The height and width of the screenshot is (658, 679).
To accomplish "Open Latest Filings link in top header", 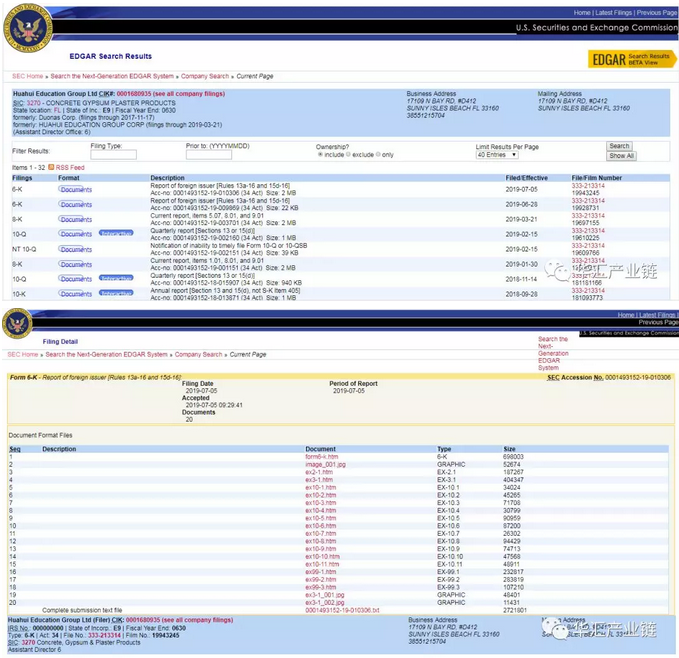I will click(614, 13).
